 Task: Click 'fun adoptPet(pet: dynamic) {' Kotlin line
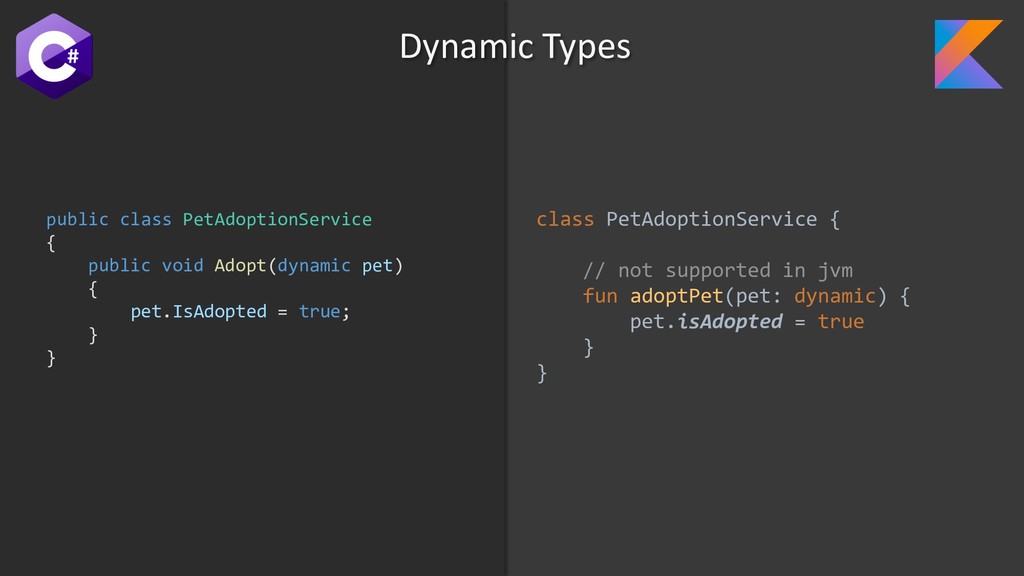[746, 296]
